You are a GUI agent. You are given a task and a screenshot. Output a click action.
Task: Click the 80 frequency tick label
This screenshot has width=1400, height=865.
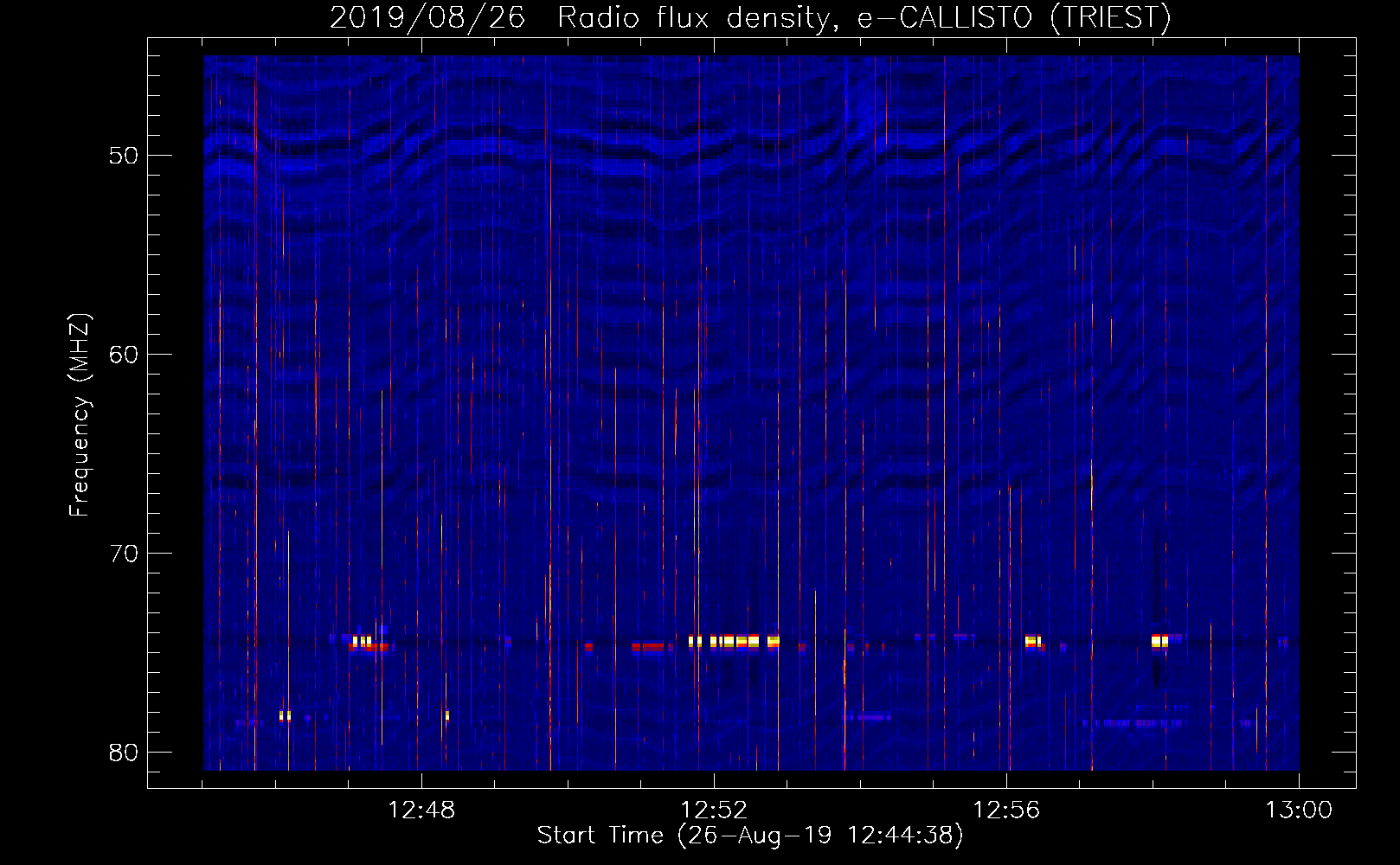124,753
